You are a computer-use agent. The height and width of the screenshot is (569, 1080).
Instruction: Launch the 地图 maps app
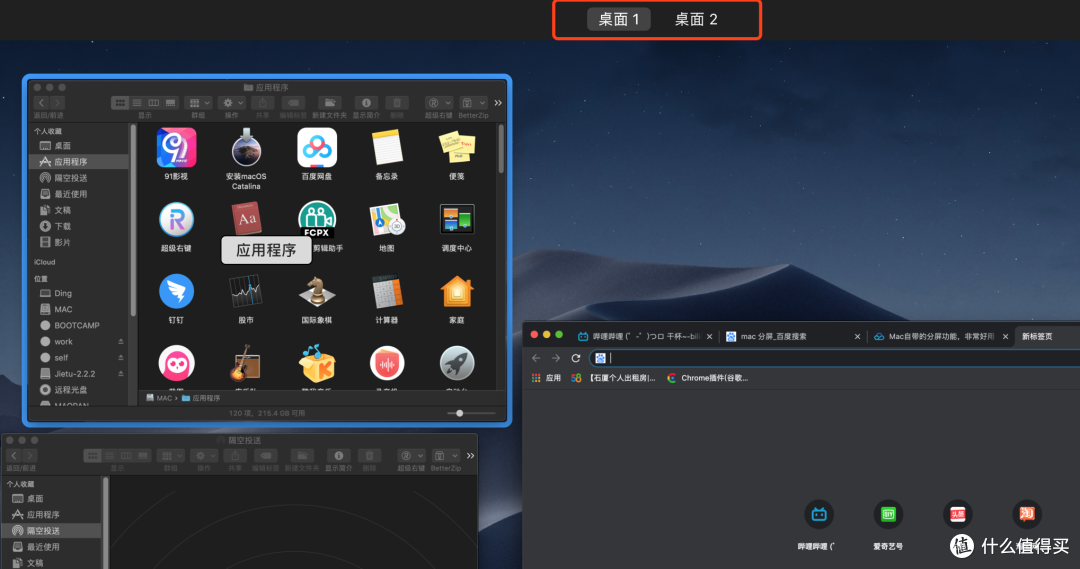coord(386,220)
